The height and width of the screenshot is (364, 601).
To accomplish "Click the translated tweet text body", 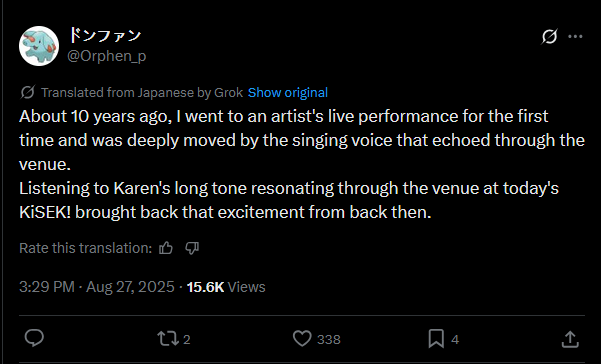I will pos(302,164).
